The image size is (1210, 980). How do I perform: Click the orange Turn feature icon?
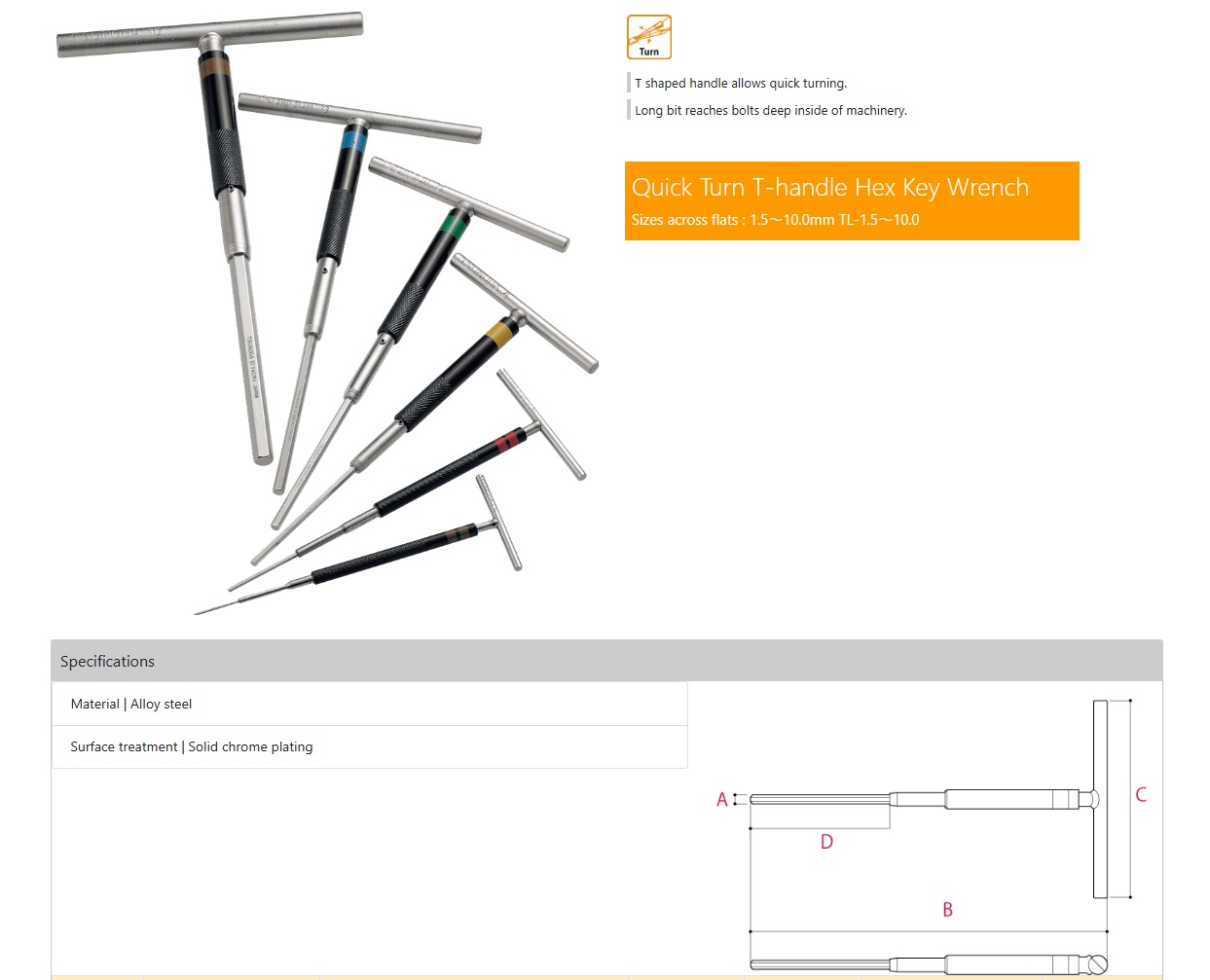(x=649, y=37)
